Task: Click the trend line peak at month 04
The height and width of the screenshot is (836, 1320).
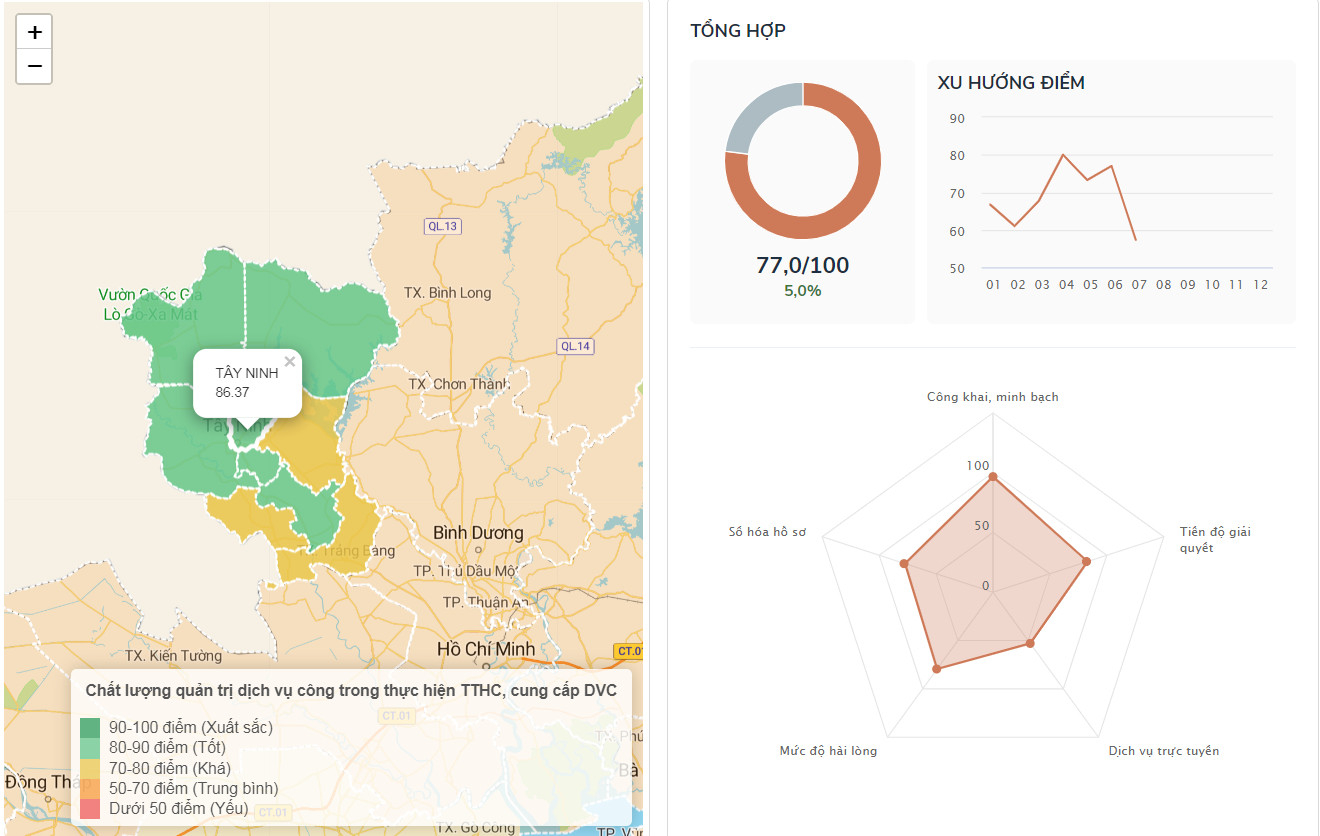Action: [x=1063, y=155]
